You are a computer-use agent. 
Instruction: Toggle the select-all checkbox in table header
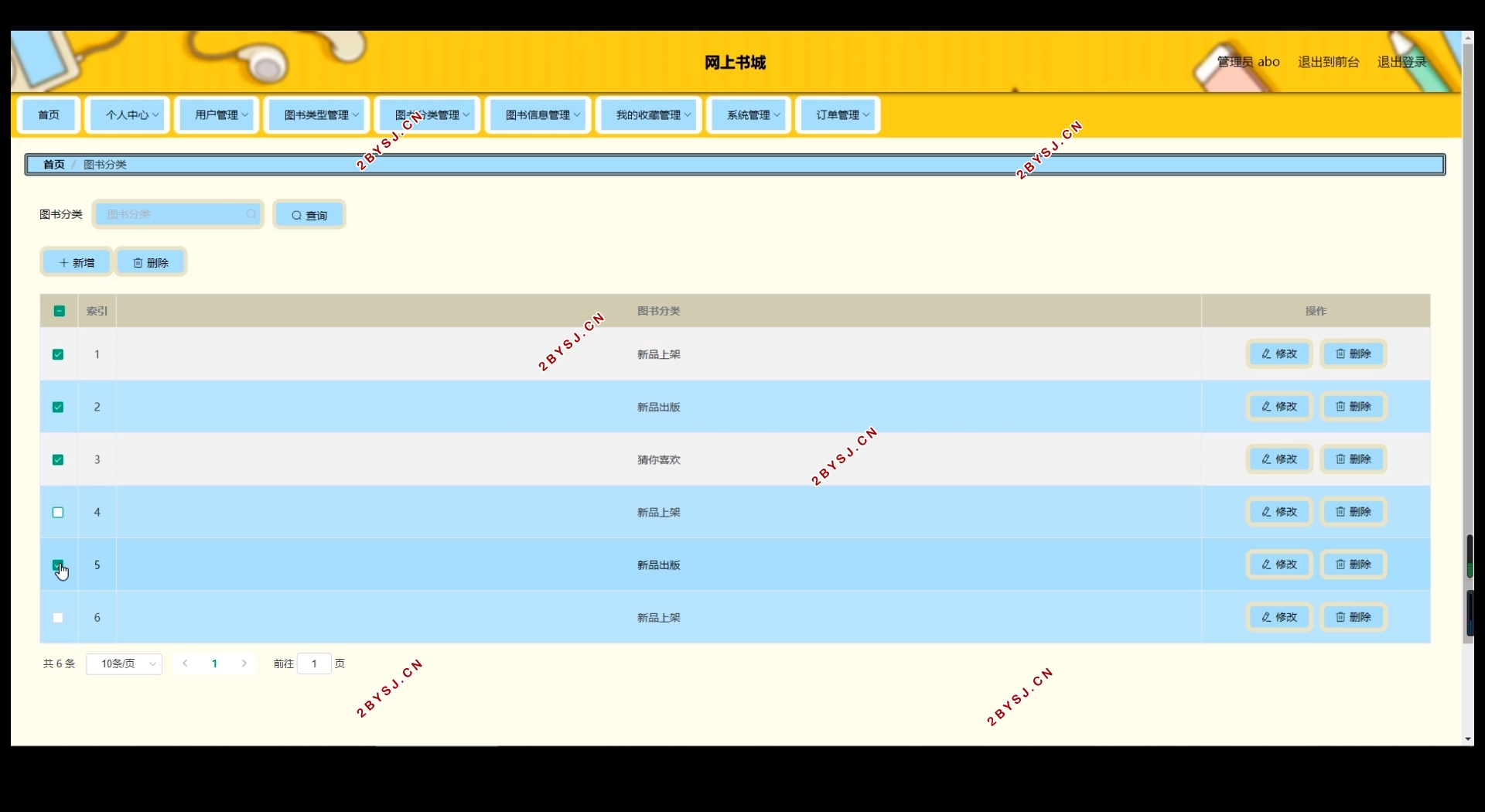(x=59, y=311)
